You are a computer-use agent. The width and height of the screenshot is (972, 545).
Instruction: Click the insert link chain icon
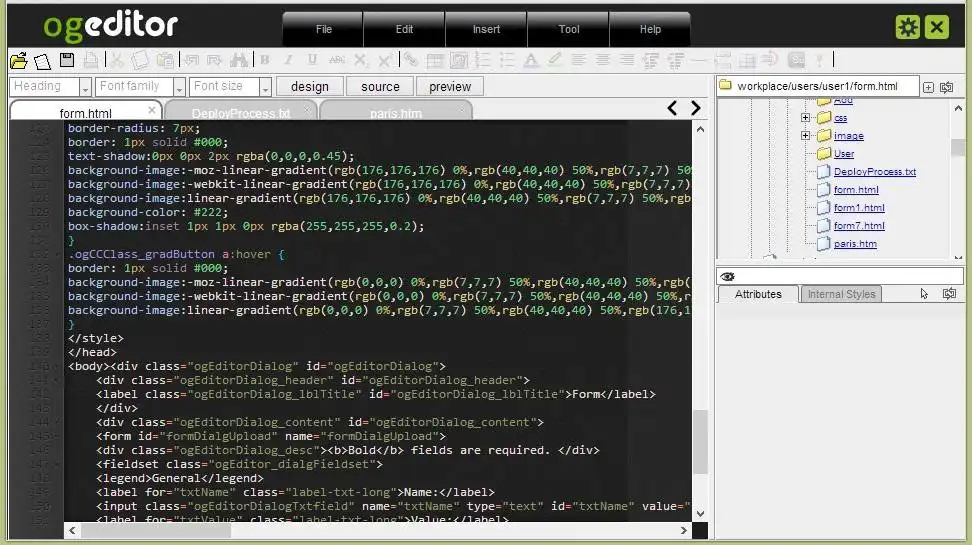click(x=410, y=60)
